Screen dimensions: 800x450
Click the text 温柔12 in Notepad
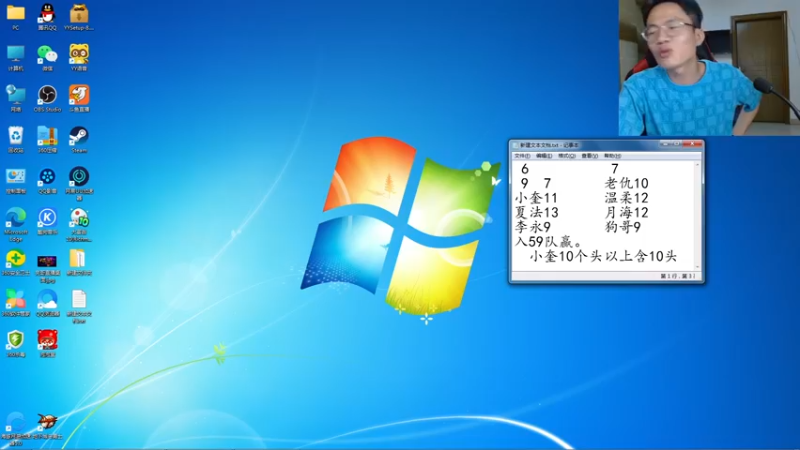[x=627, y=198]
